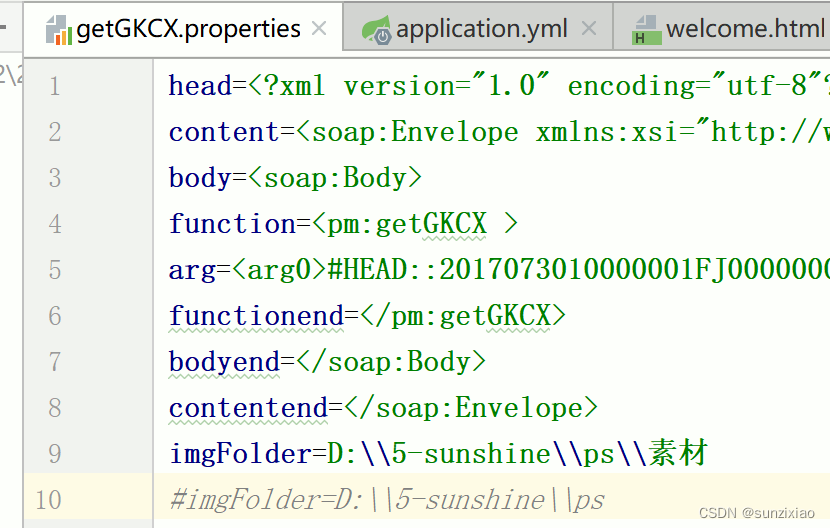Close the application.yml tab
Image resolution: width=830 pixels, height=528 pixels.
589,28
